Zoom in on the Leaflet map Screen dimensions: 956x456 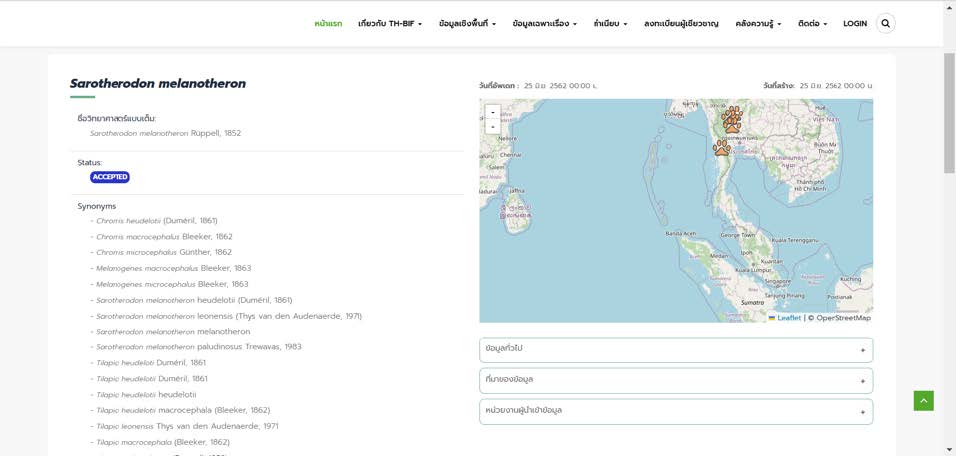[x=492, y=113]
